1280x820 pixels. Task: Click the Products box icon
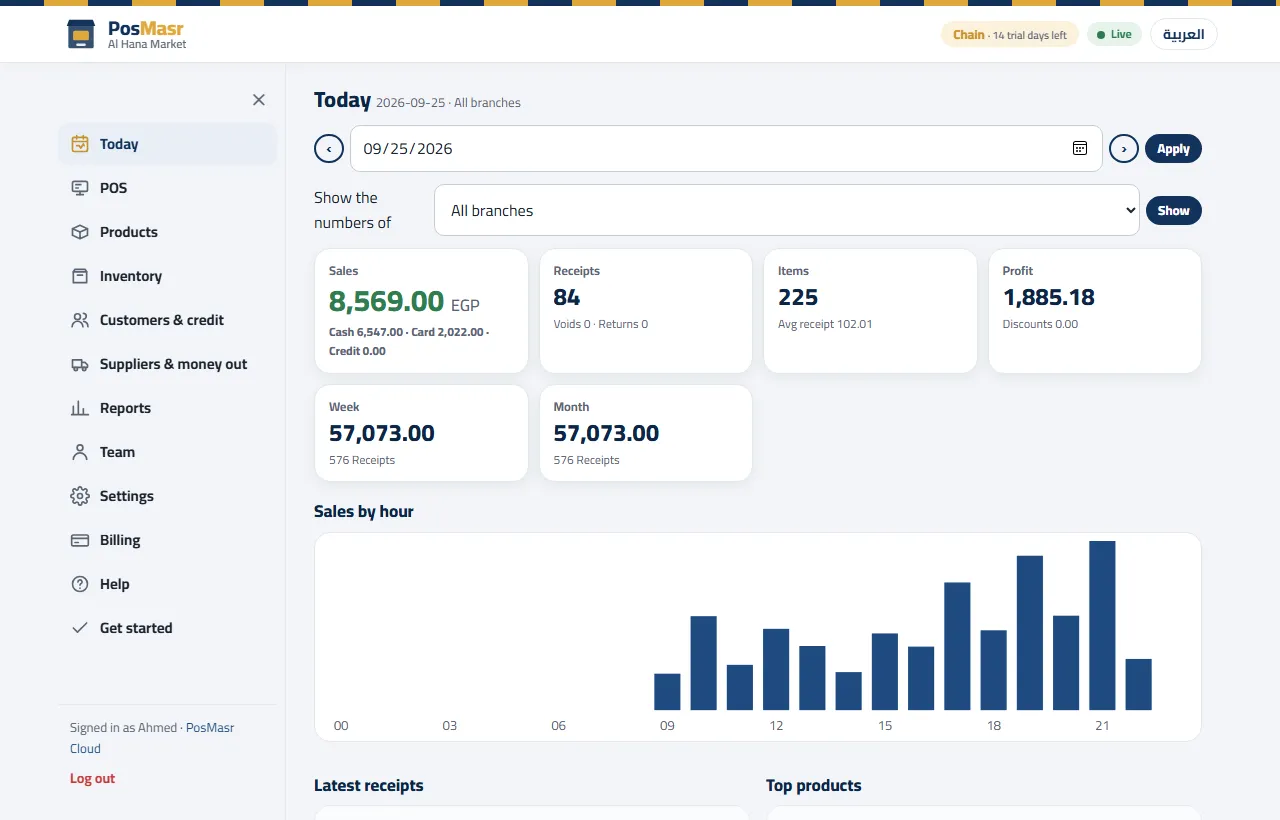[80, 232]
